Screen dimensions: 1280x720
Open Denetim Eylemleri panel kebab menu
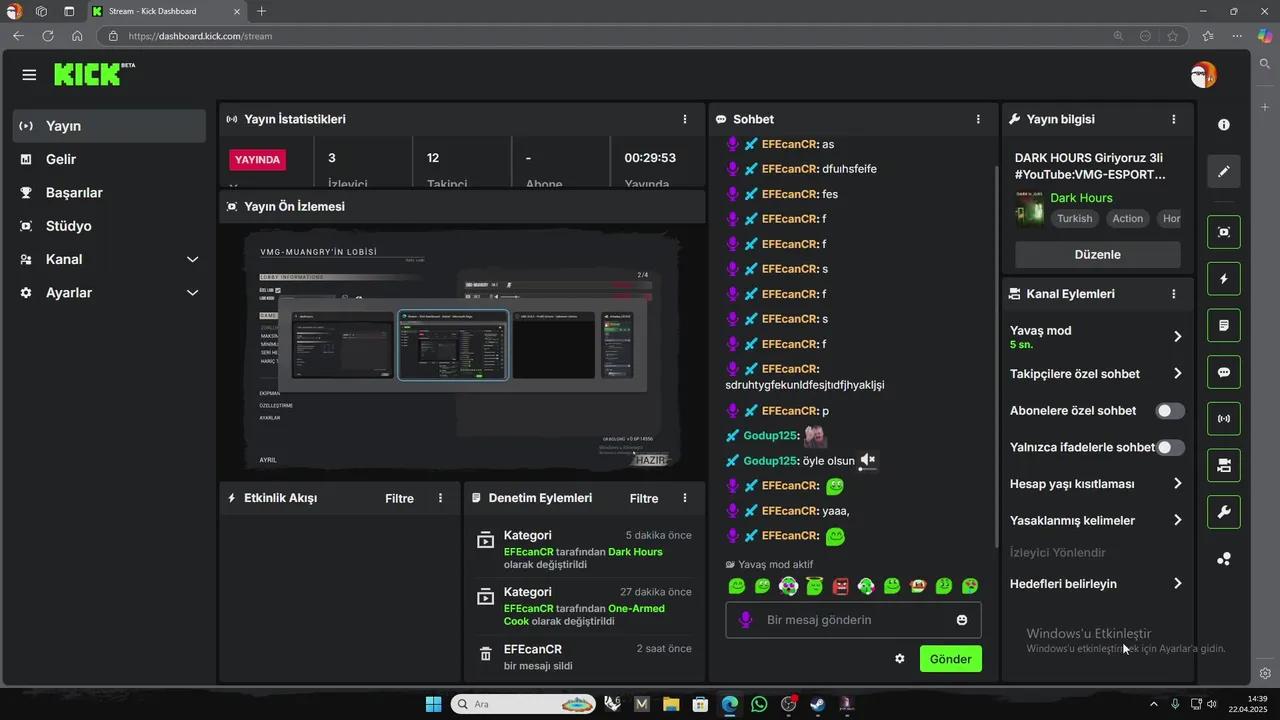point(685,498)
